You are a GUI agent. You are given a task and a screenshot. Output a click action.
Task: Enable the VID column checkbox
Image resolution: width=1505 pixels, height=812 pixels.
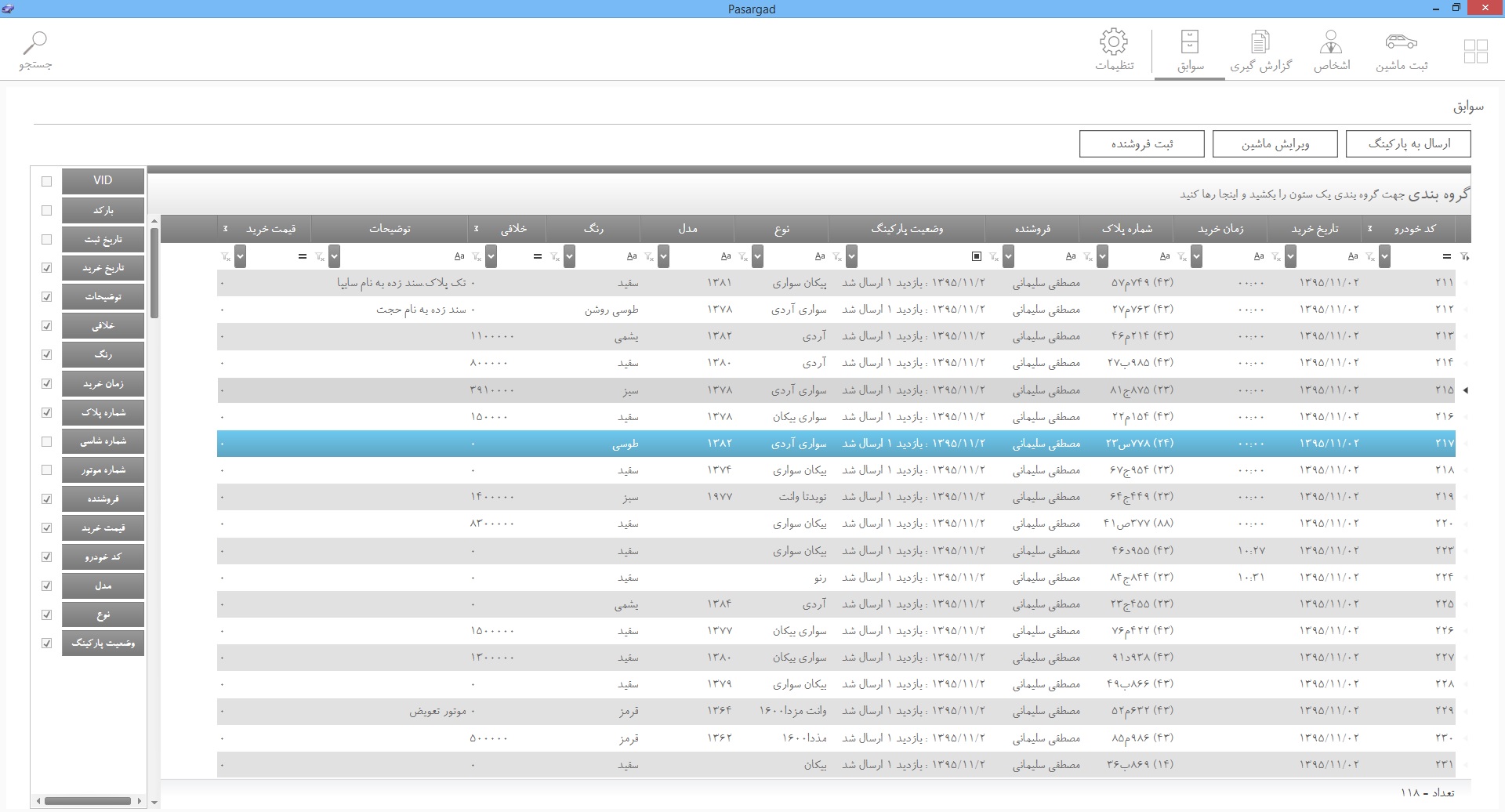[46, 181]
